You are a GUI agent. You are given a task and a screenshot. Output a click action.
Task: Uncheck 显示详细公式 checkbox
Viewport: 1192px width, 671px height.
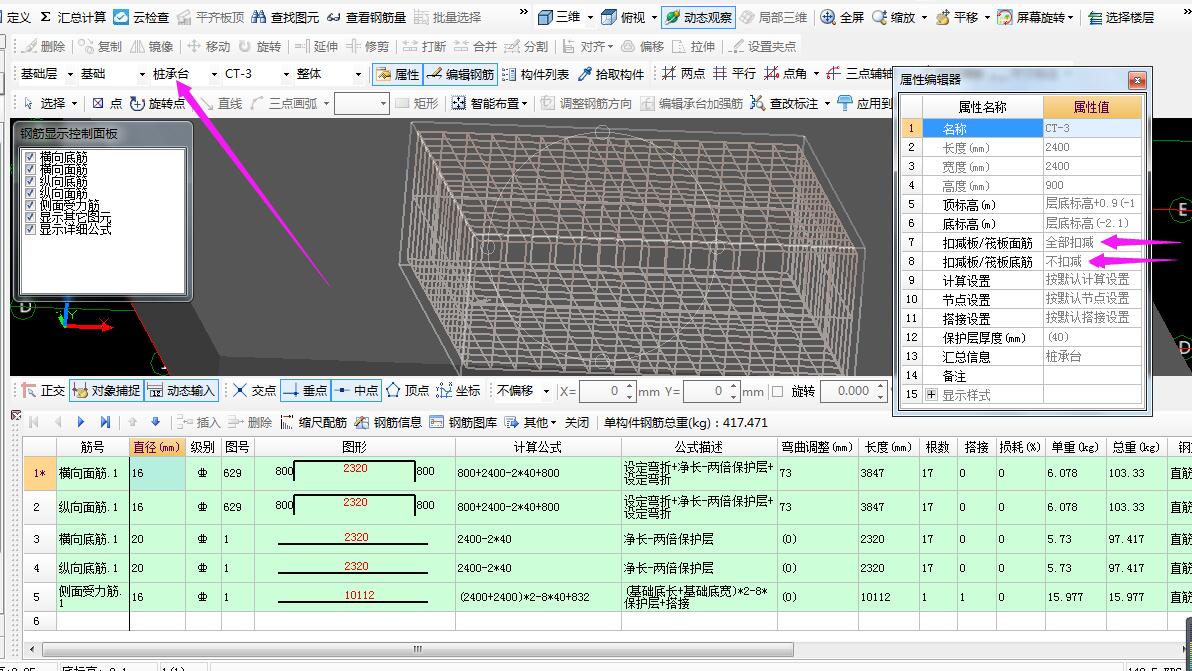[x=30, y=229]
